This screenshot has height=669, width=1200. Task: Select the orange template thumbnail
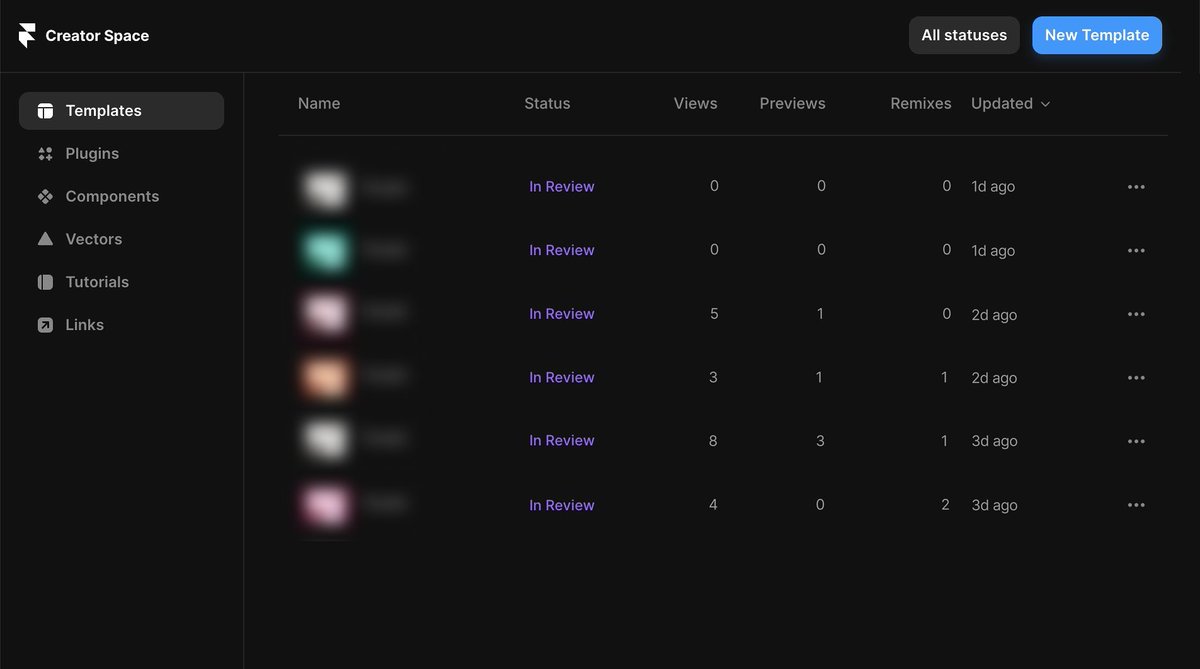326,378
